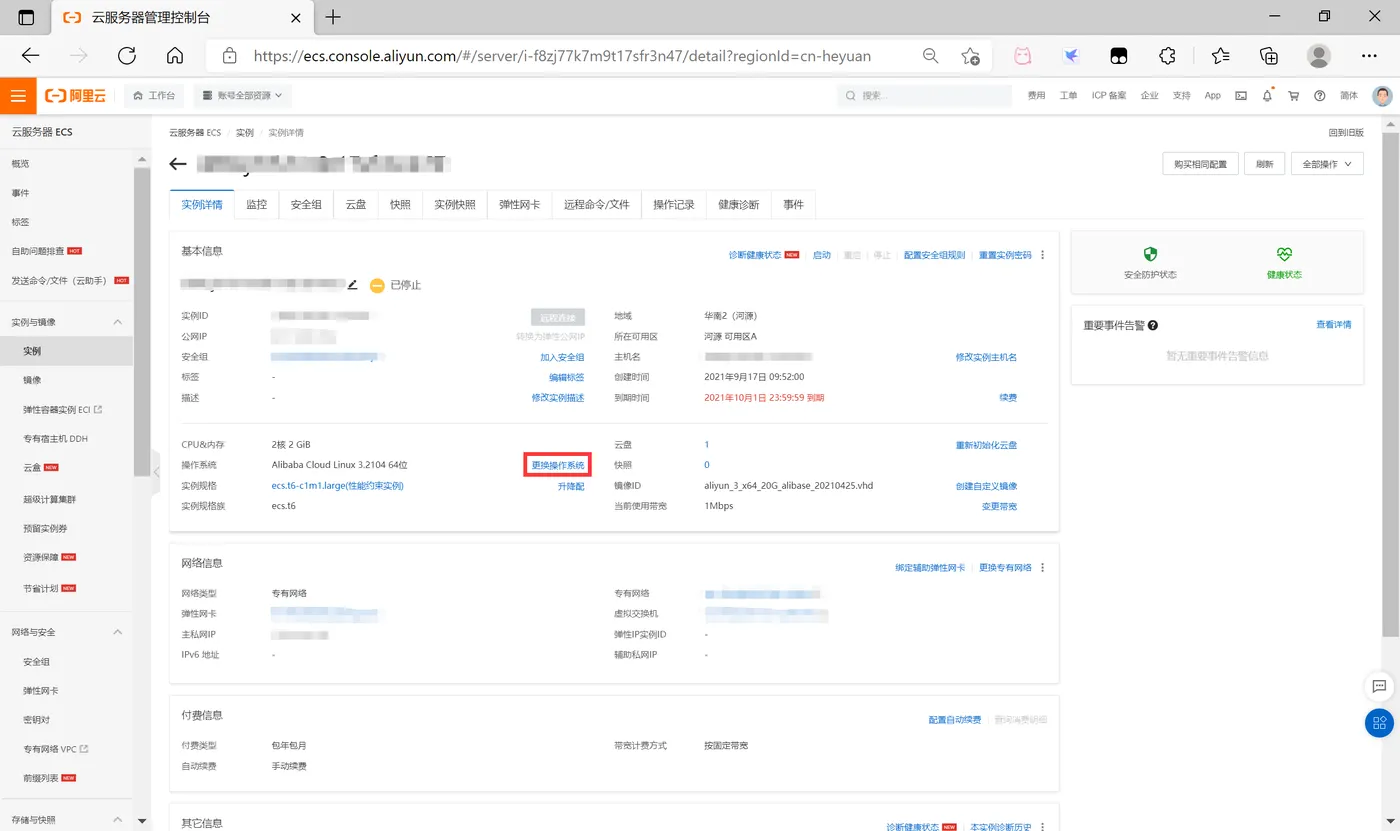Open the blue floating apps grid button
The height and width of the screenshot is (831, 1400).
pyautogui.click(x=1379, y=723)
